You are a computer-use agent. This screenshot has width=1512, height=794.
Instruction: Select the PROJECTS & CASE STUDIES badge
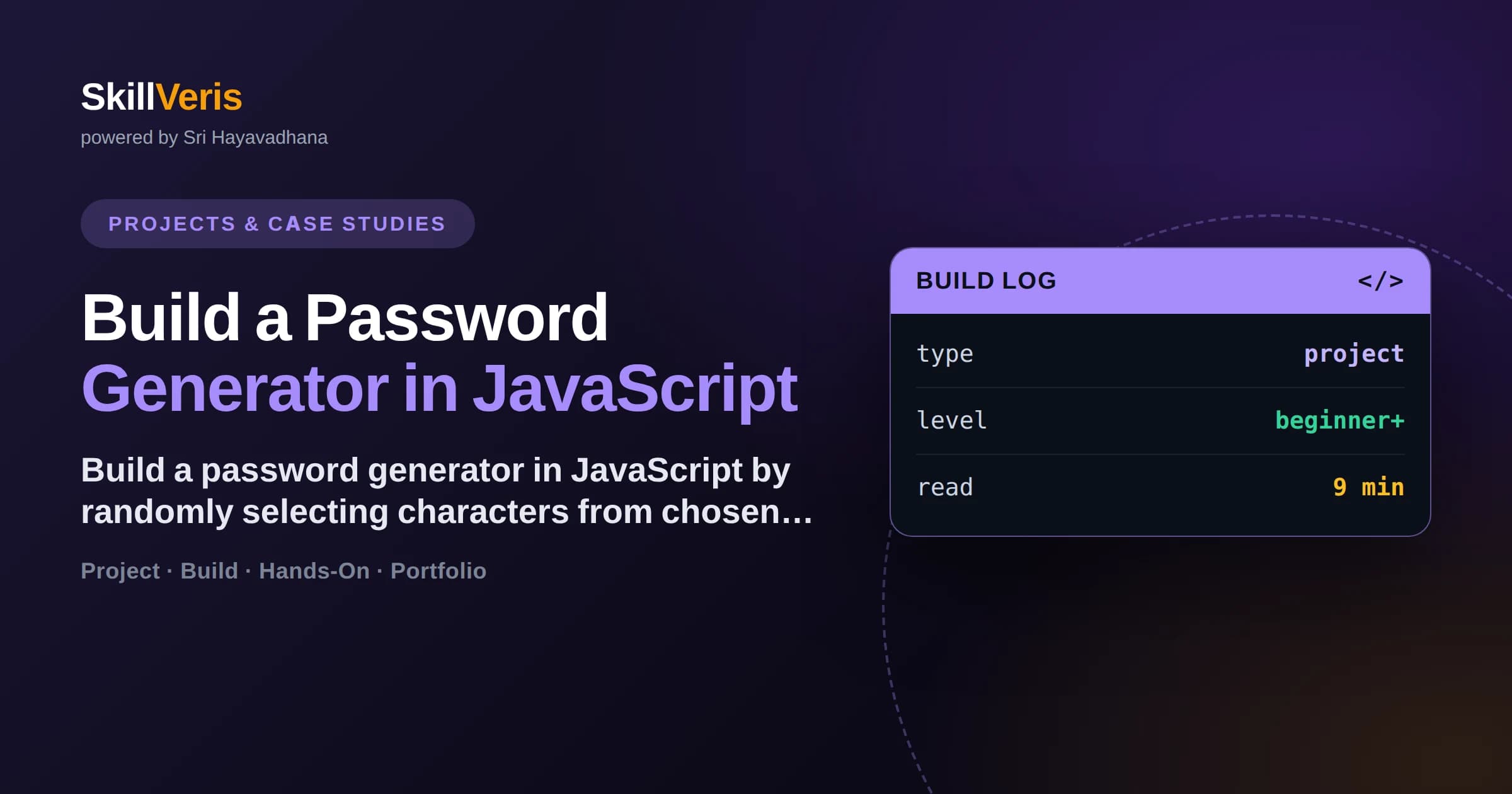[x=277, y=224]
